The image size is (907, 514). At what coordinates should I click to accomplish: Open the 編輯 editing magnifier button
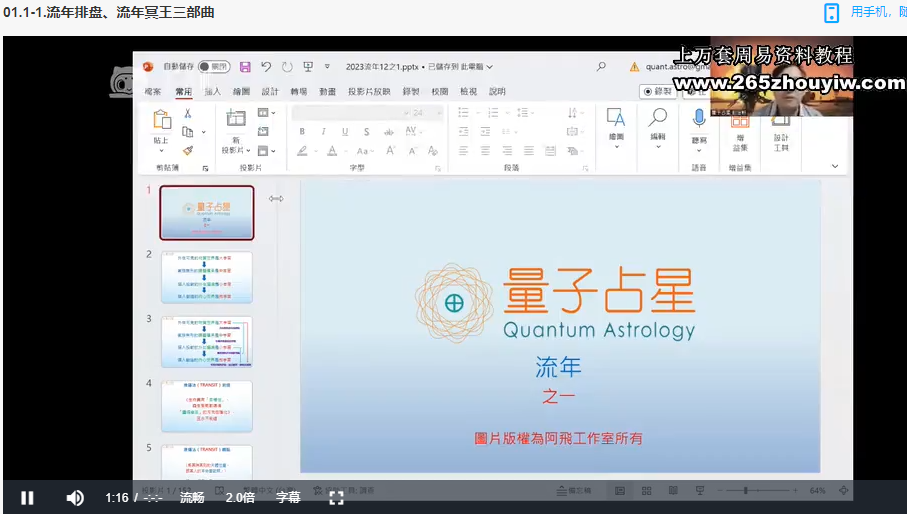(658, 127)
